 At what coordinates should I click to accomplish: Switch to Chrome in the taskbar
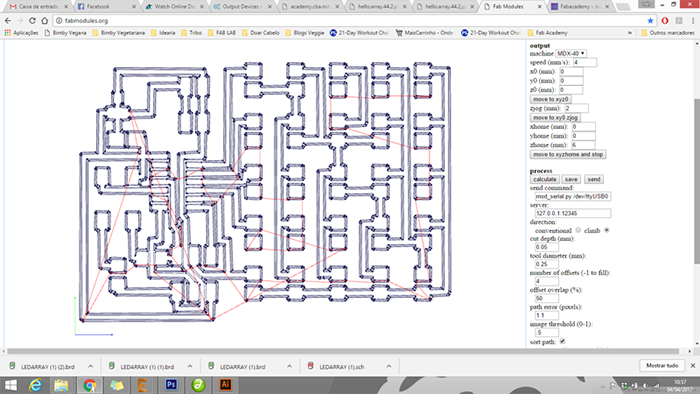pos(89,385)
